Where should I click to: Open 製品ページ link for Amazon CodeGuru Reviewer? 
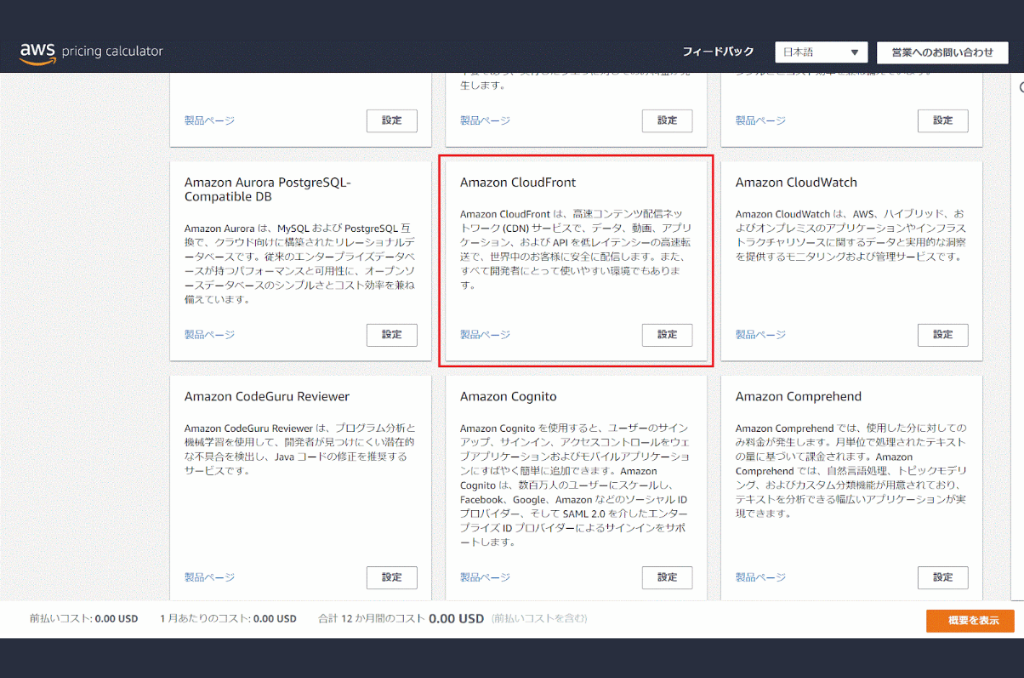click(x=209, y=577)
